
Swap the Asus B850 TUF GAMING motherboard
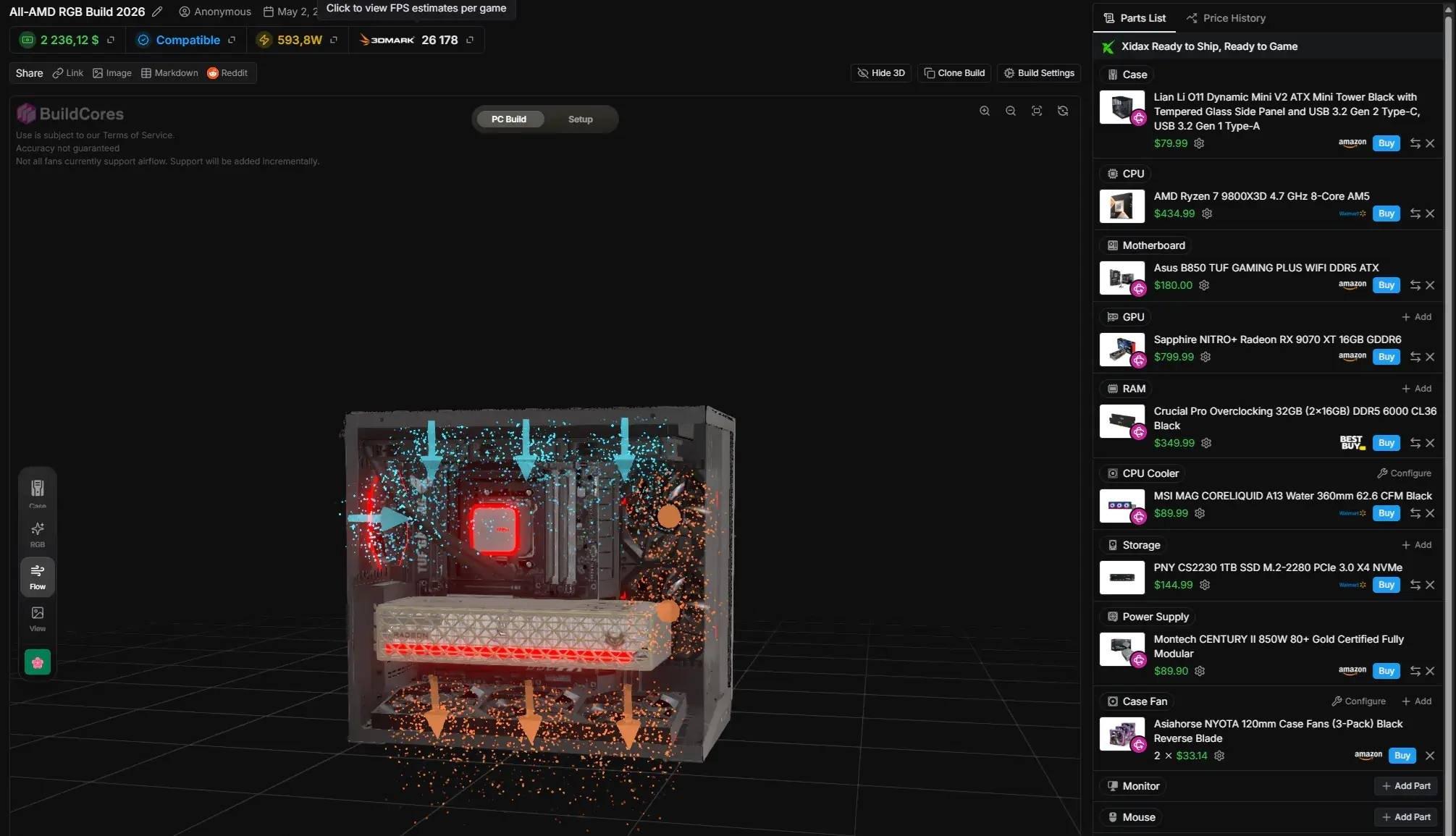point(1415,285)
